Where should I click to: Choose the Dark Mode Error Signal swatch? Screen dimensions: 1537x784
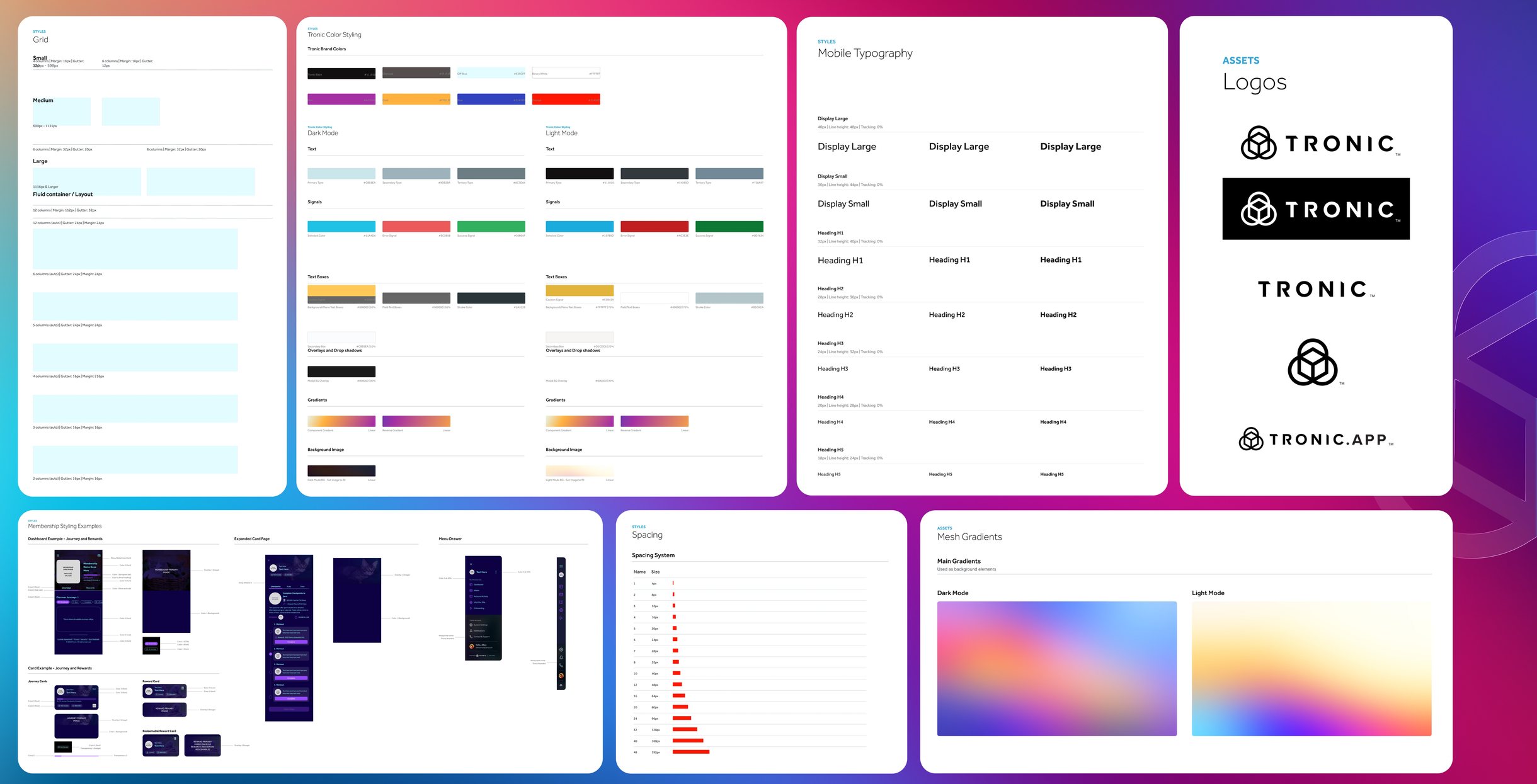tap(416, 226)
